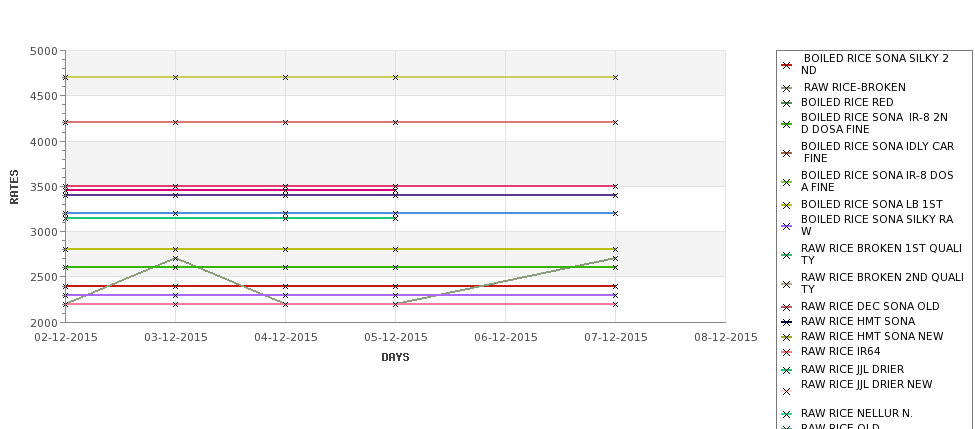Select the BOILED RICE SONA LB 1ST legend marker
The image size is (975, 429).
point(786,205)
